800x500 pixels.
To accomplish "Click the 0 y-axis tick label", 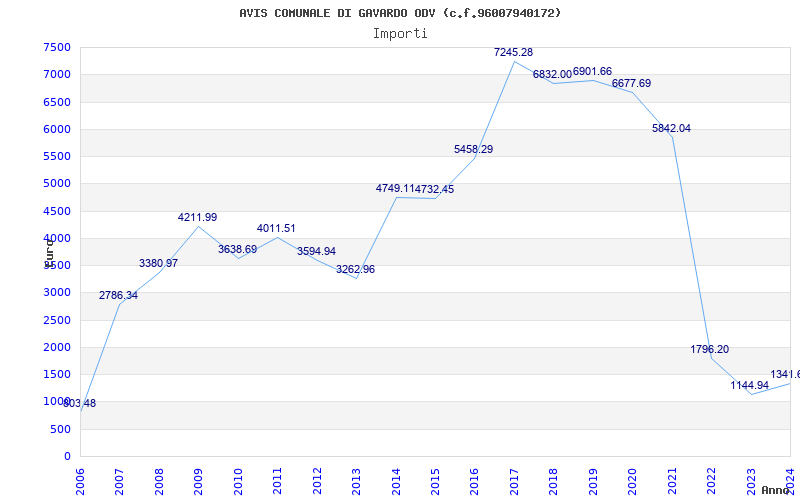I will (x=67, y=457).
